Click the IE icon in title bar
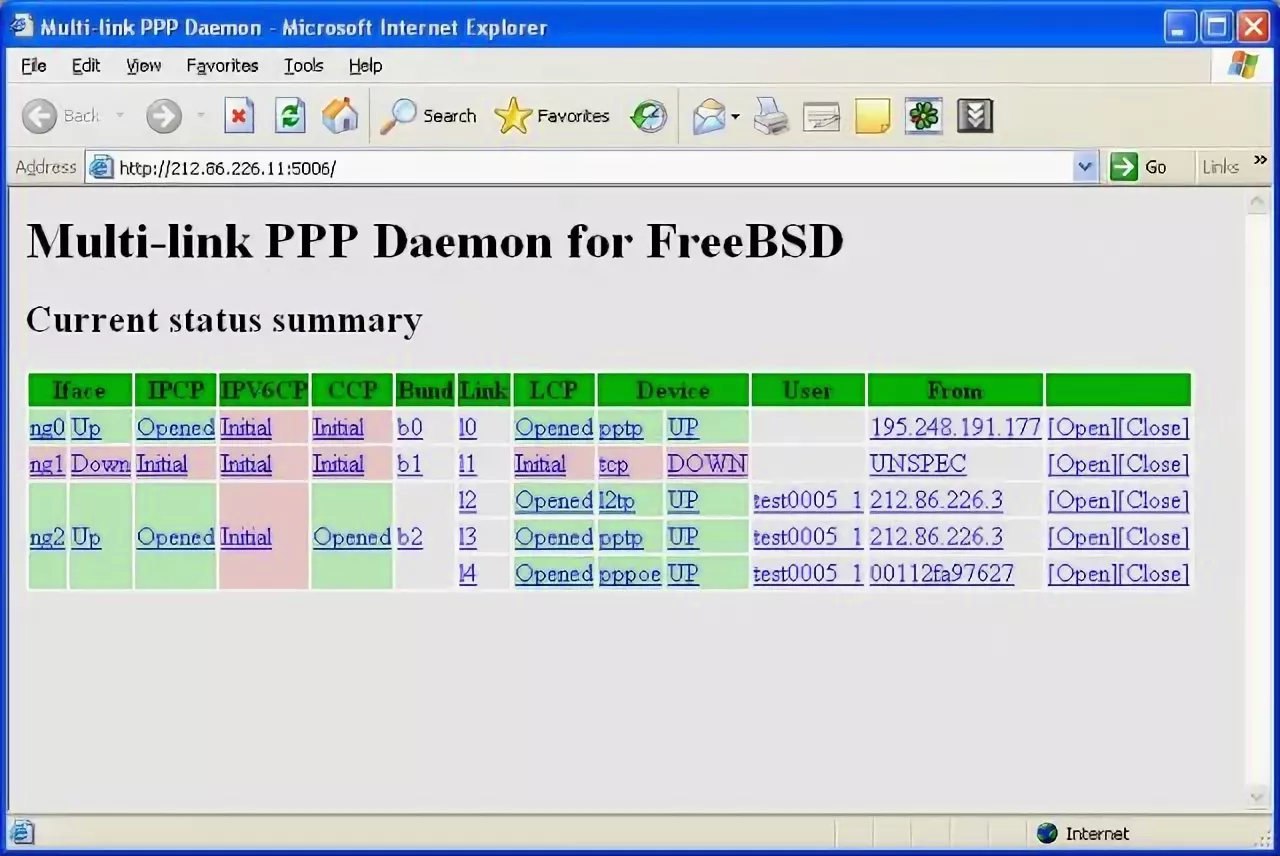Image resolution: width=1280 pixels, height=856 pixels. pyautogui.click(x=20, y=25)
